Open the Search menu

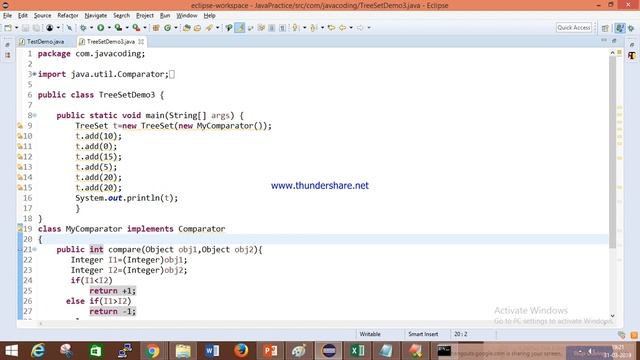point(121,16)
